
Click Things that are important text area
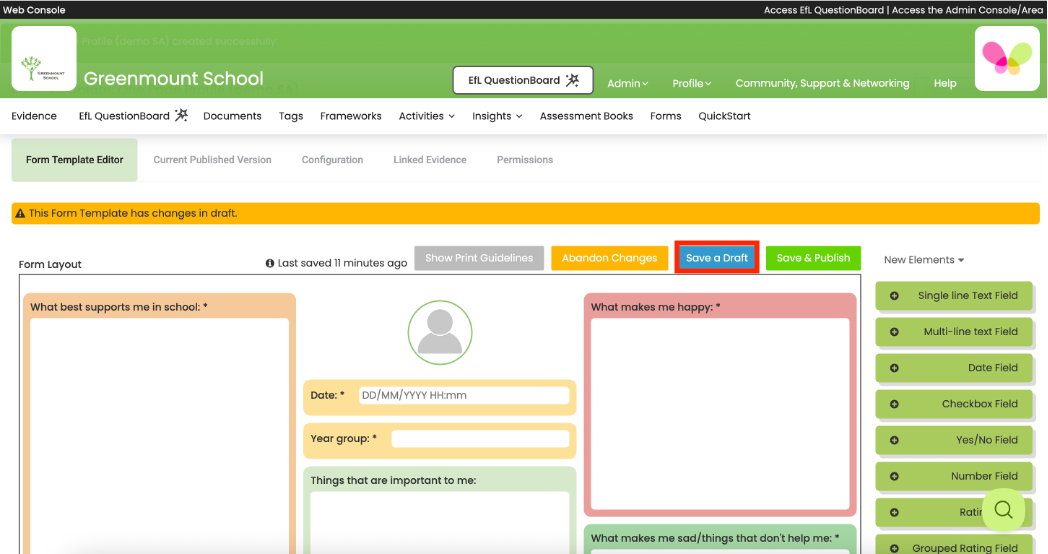[440, 523]
